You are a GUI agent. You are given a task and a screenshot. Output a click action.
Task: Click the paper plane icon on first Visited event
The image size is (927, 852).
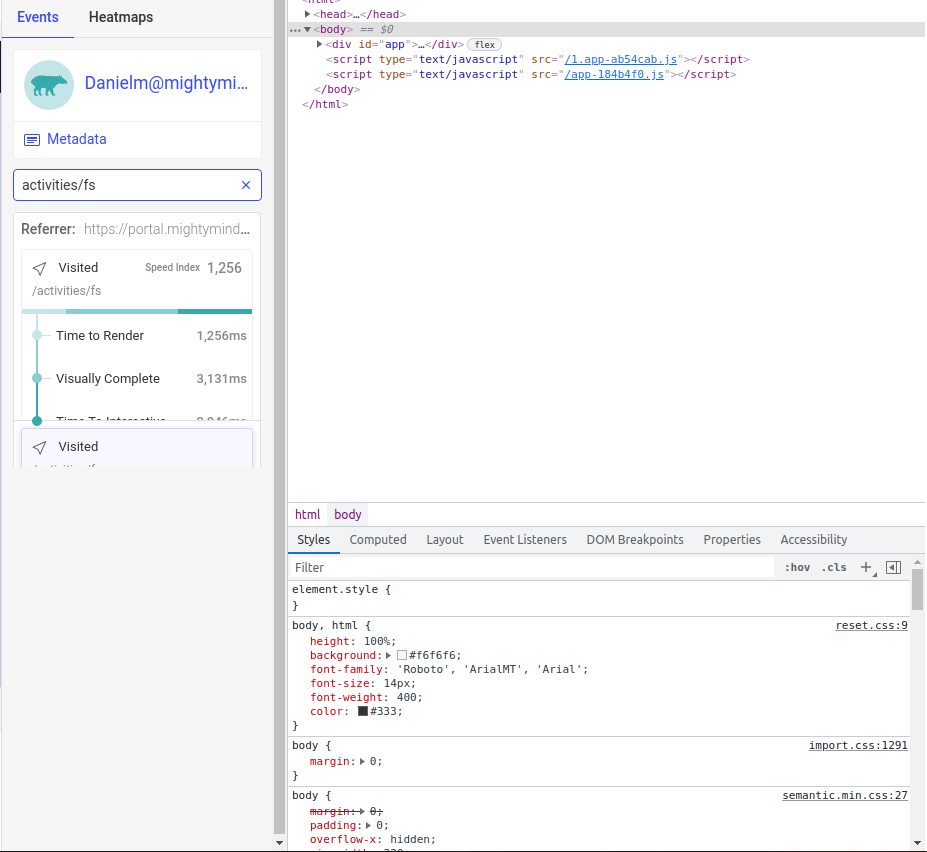click(39, 267)
